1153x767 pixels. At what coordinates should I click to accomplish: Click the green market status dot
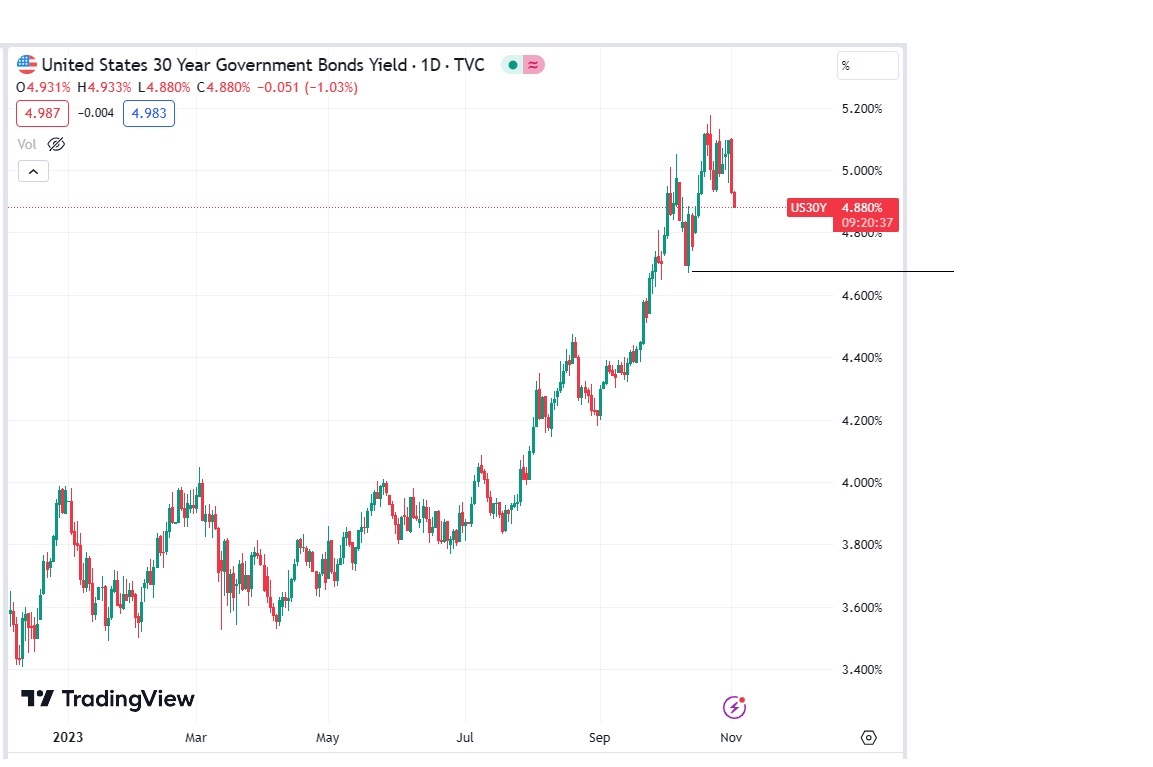point(513,65)
